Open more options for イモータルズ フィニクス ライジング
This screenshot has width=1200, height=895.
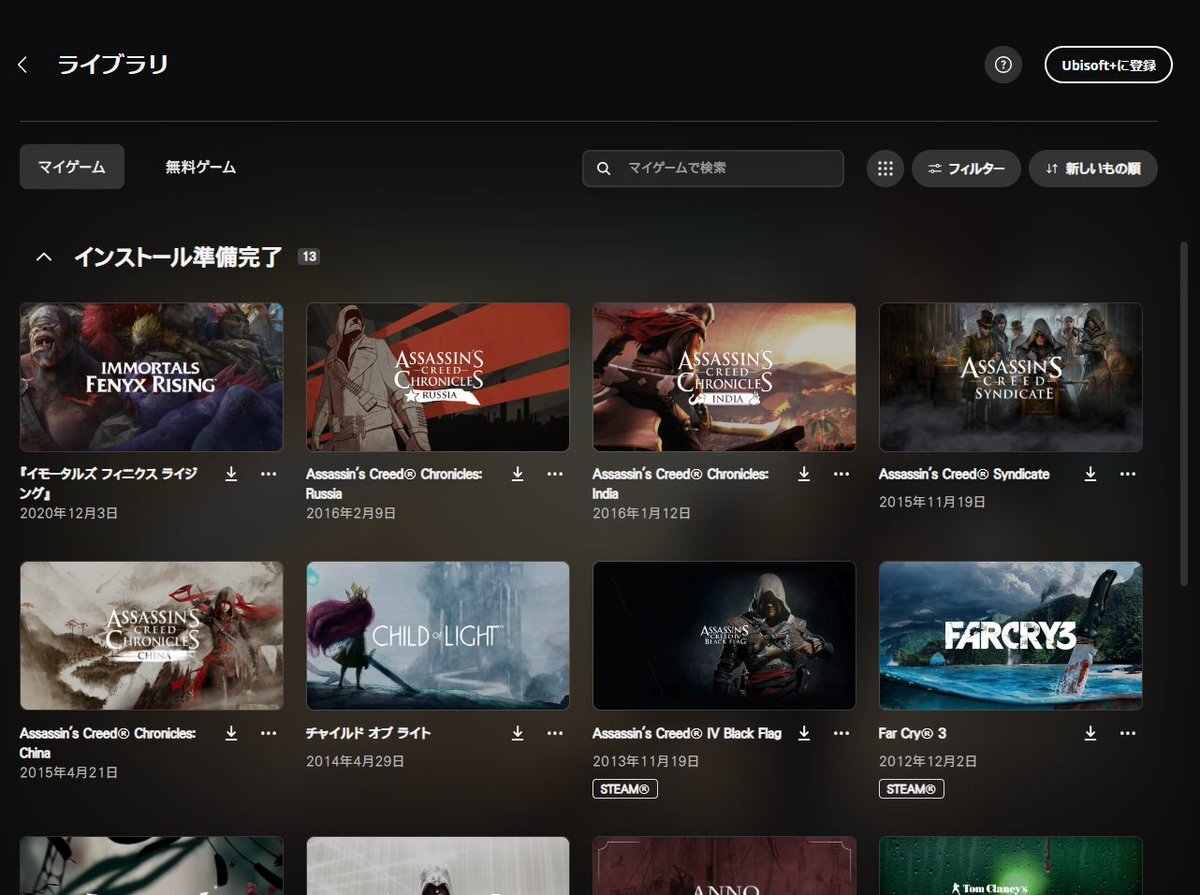[268, 474]
